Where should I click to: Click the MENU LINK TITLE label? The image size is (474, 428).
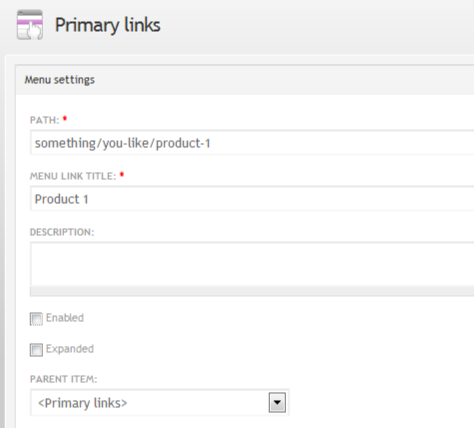point(73,176)
